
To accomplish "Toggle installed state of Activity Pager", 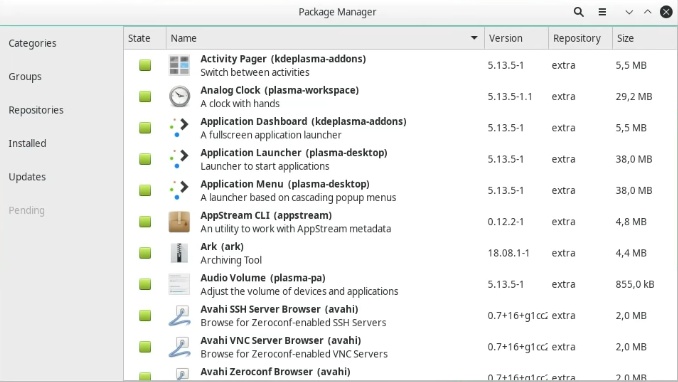I will coord(145,65).
